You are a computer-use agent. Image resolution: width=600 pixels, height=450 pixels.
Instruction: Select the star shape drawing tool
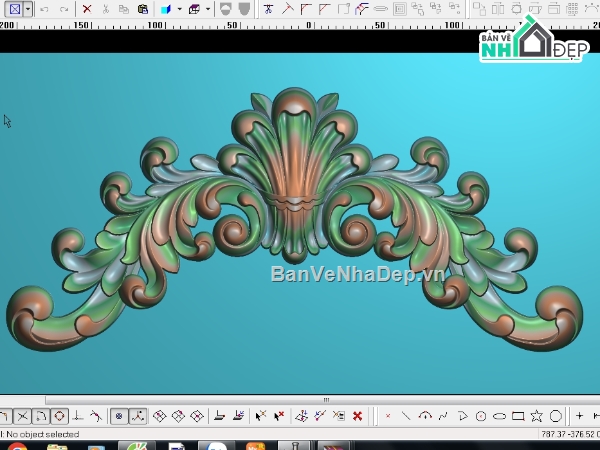[536, 416]
